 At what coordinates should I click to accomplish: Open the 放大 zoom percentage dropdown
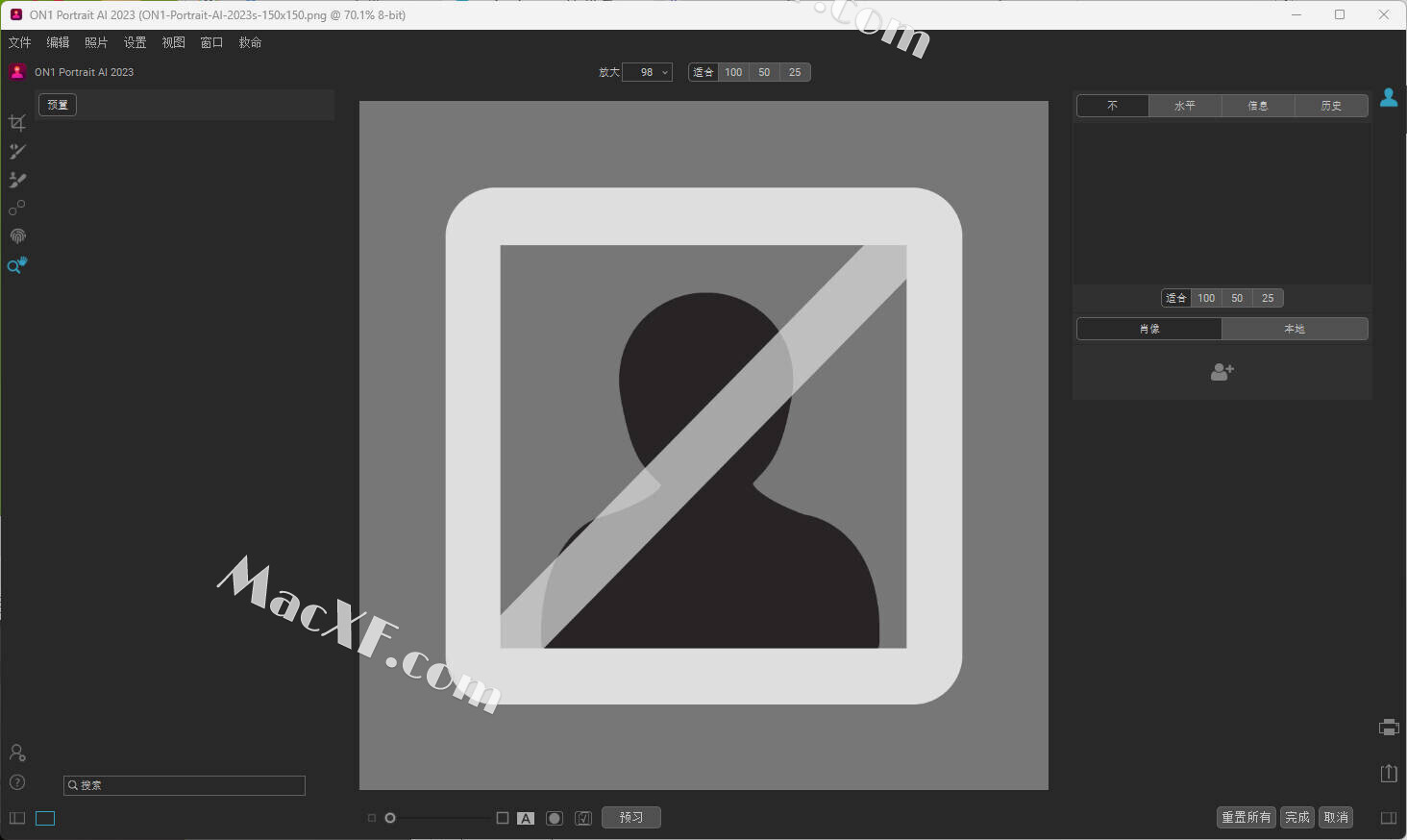[x=647, y=72]
